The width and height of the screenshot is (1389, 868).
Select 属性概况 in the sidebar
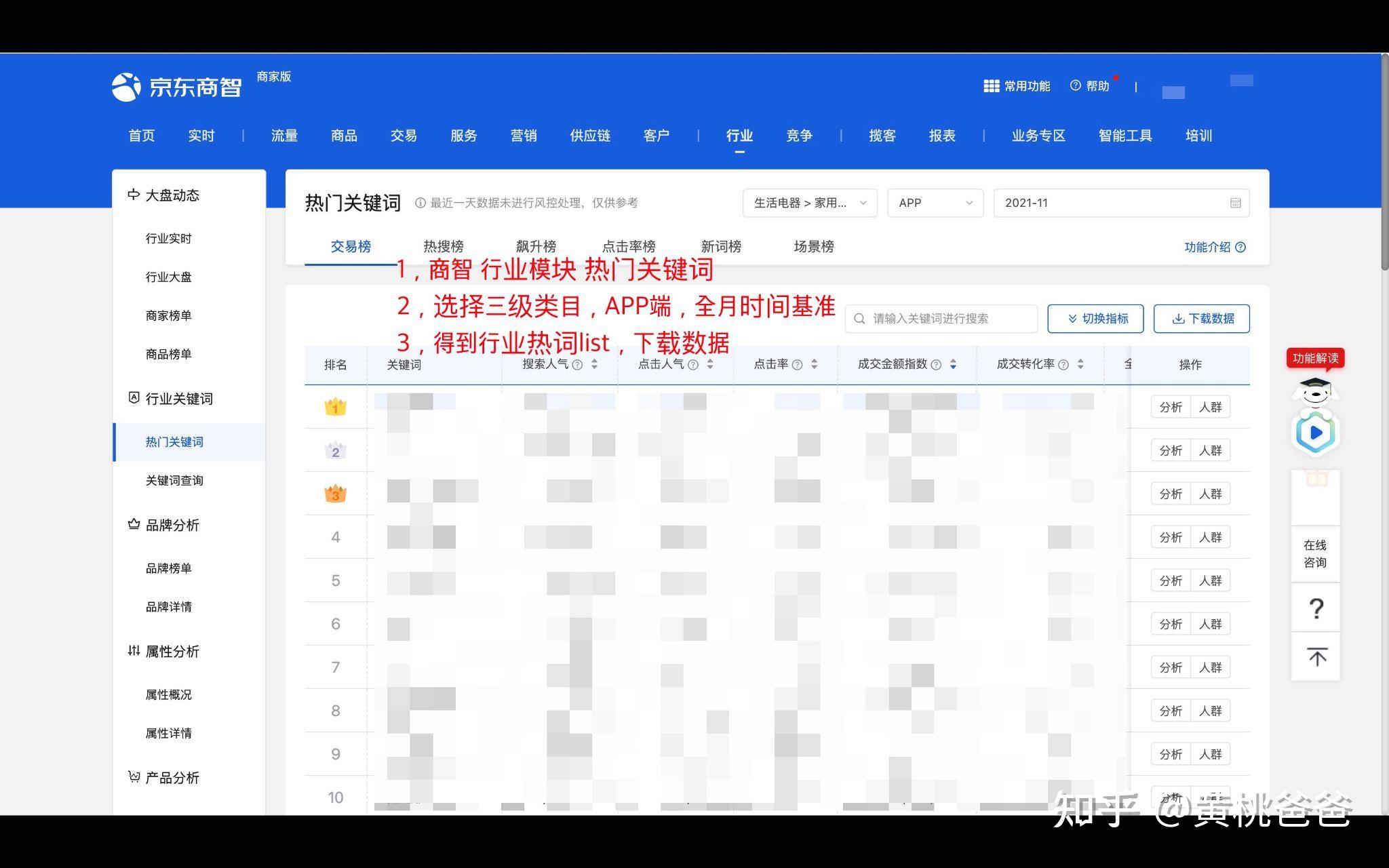(x=168, y=694)
